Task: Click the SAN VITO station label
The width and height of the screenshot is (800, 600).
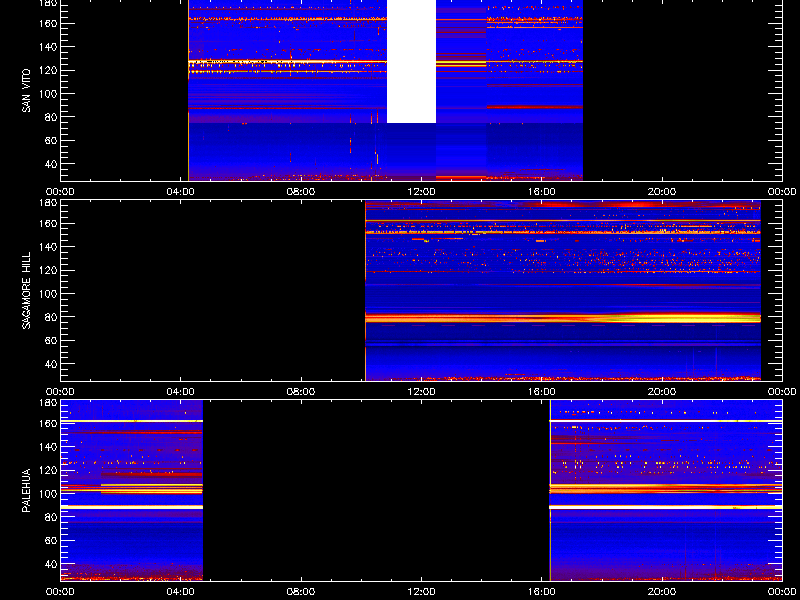Action: point(26,90)
